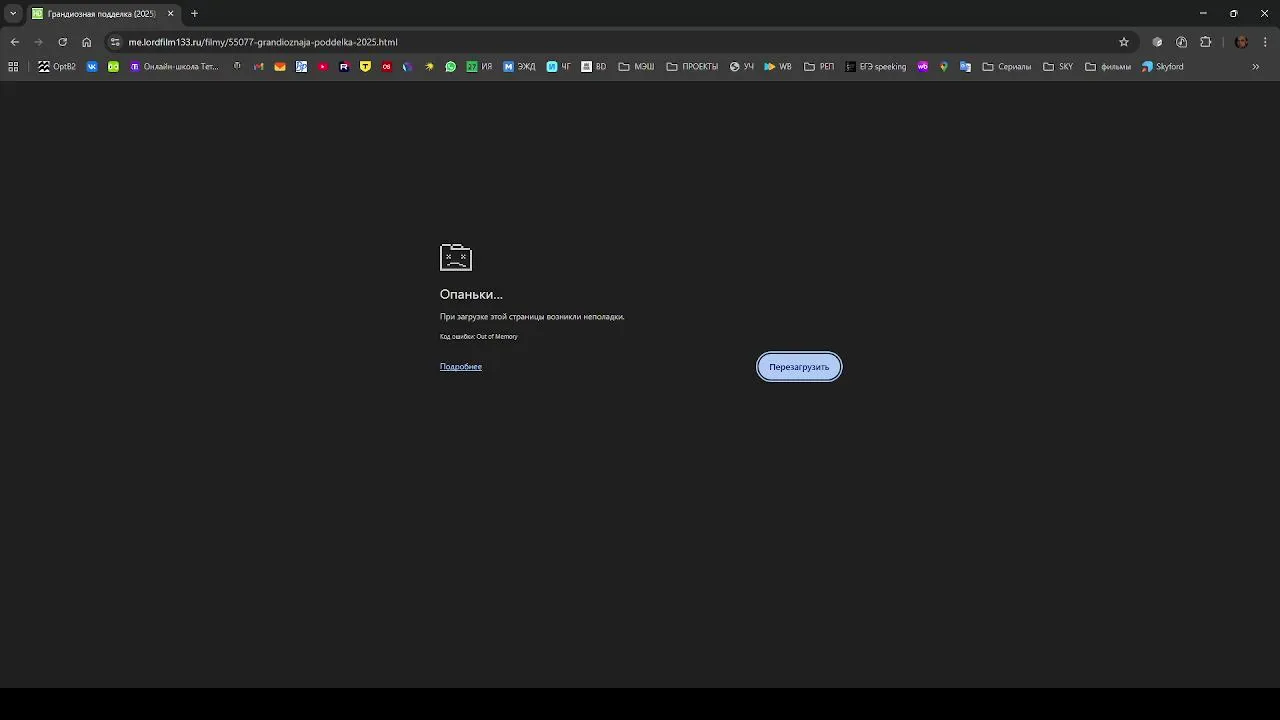Open the browser home page icon

coord(86,42)
